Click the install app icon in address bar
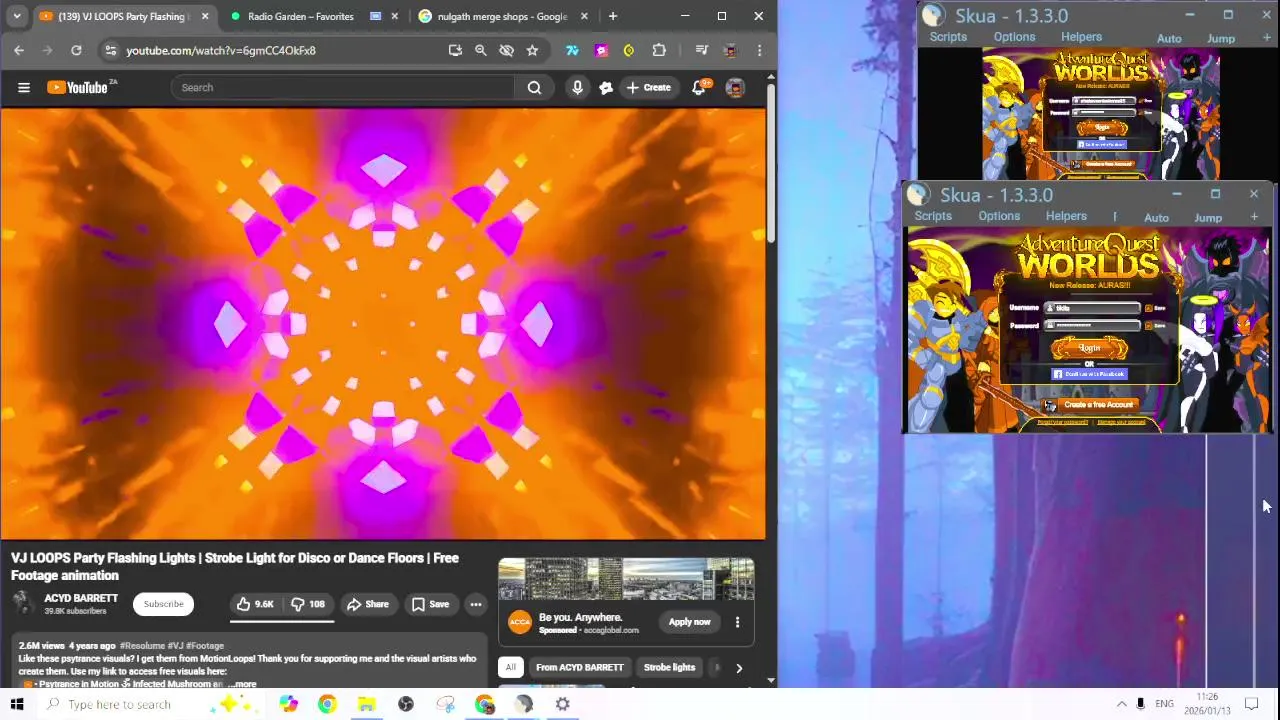Image resolution: width=1280 pixels, height=720 pixels. pos(455,50)
